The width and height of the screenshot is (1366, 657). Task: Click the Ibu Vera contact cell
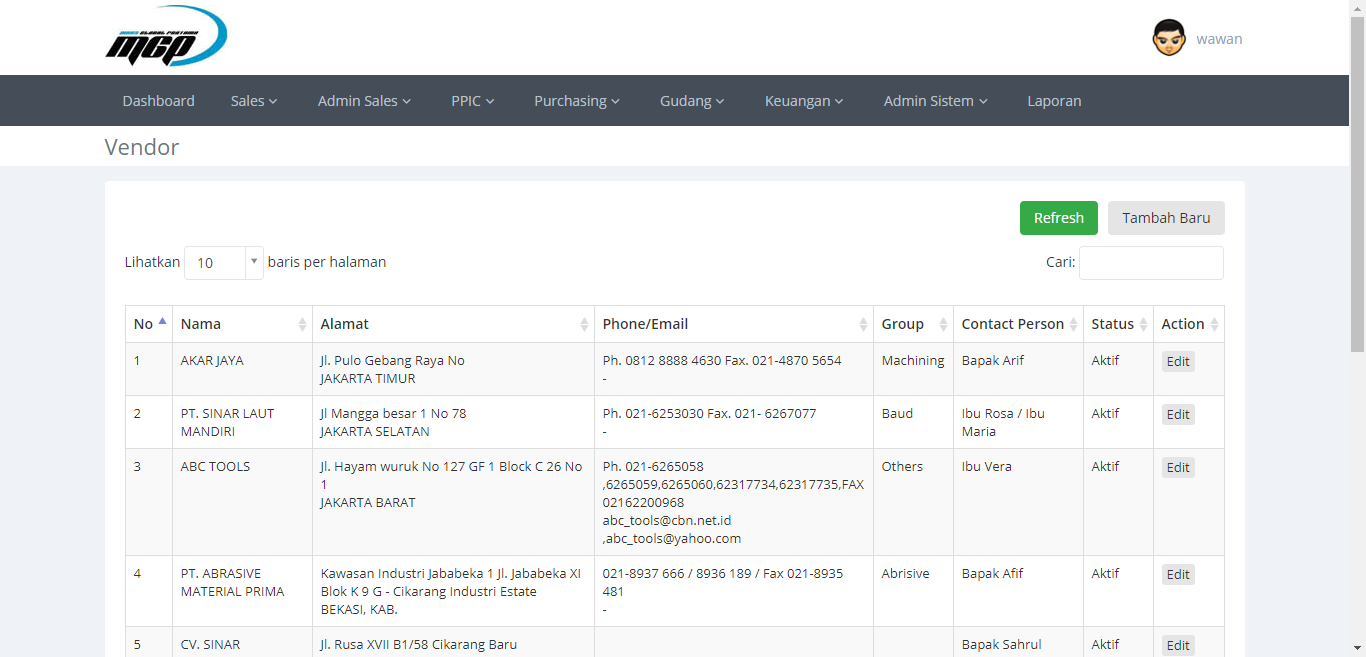tap(1018, 502)
